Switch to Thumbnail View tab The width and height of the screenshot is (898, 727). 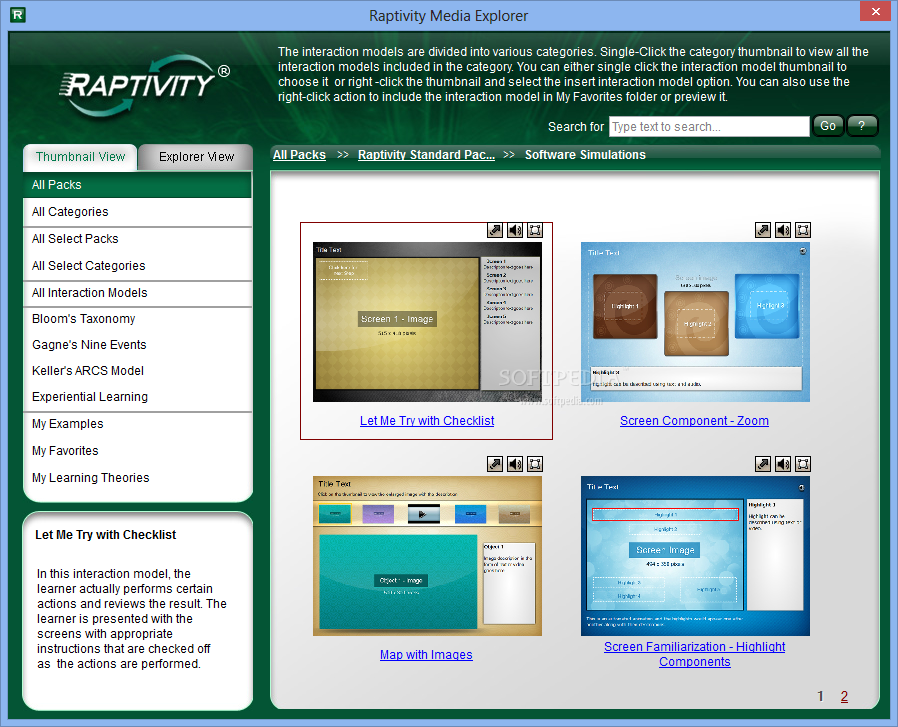[x=80, y=157]
